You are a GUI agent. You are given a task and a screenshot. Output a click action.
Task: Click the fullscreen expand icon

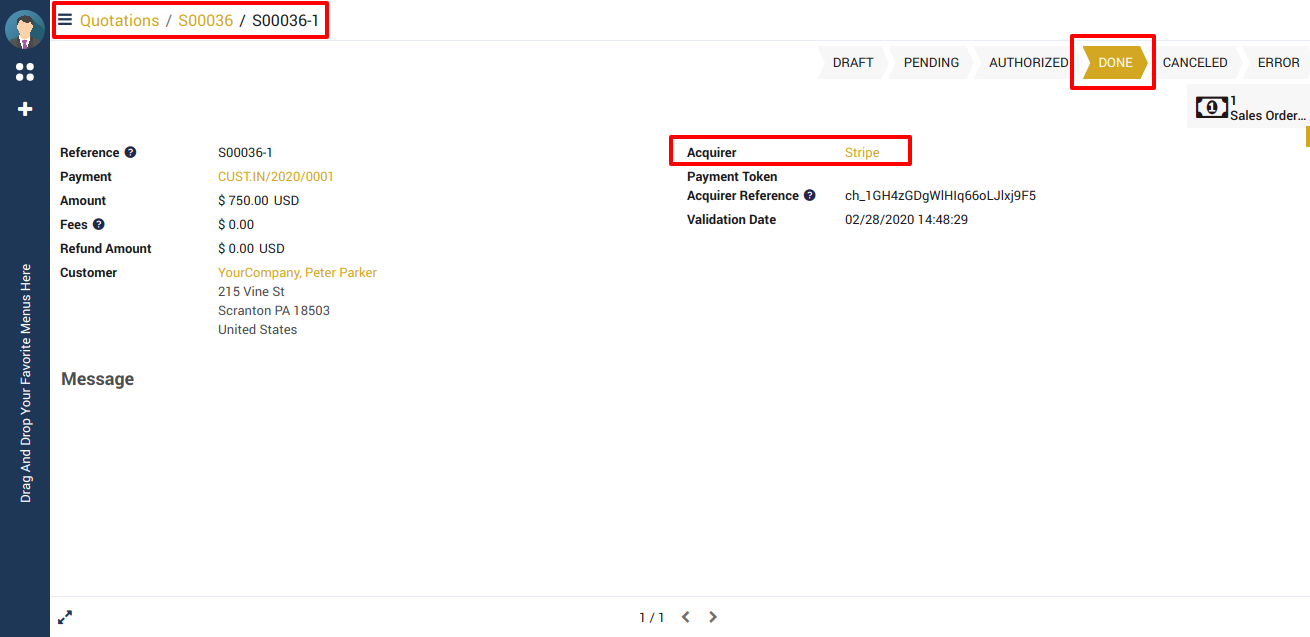point(65,617)
